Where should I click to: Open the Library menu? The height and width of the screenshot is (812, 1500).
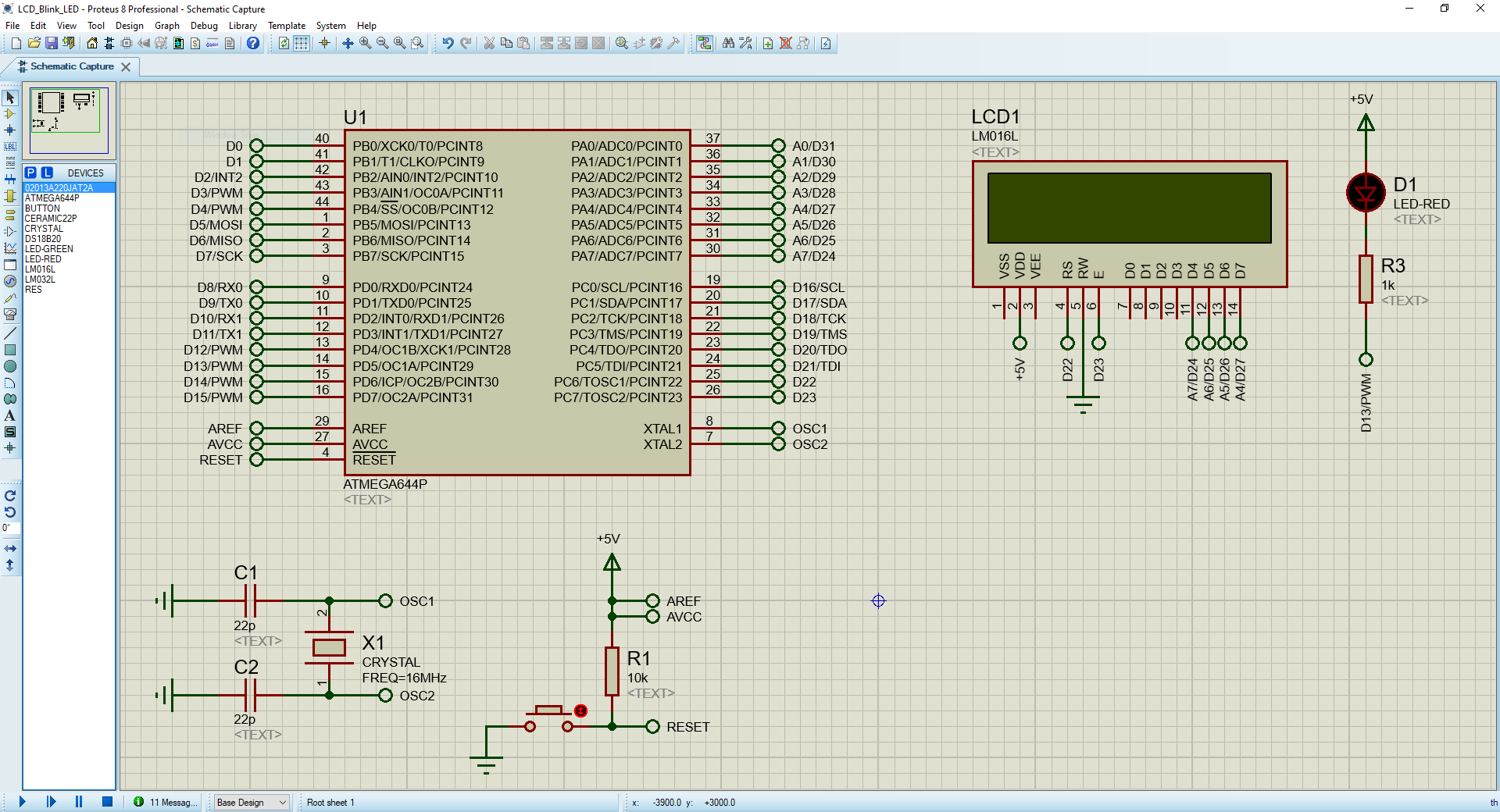pyautogui.click(x=243, y=26)
